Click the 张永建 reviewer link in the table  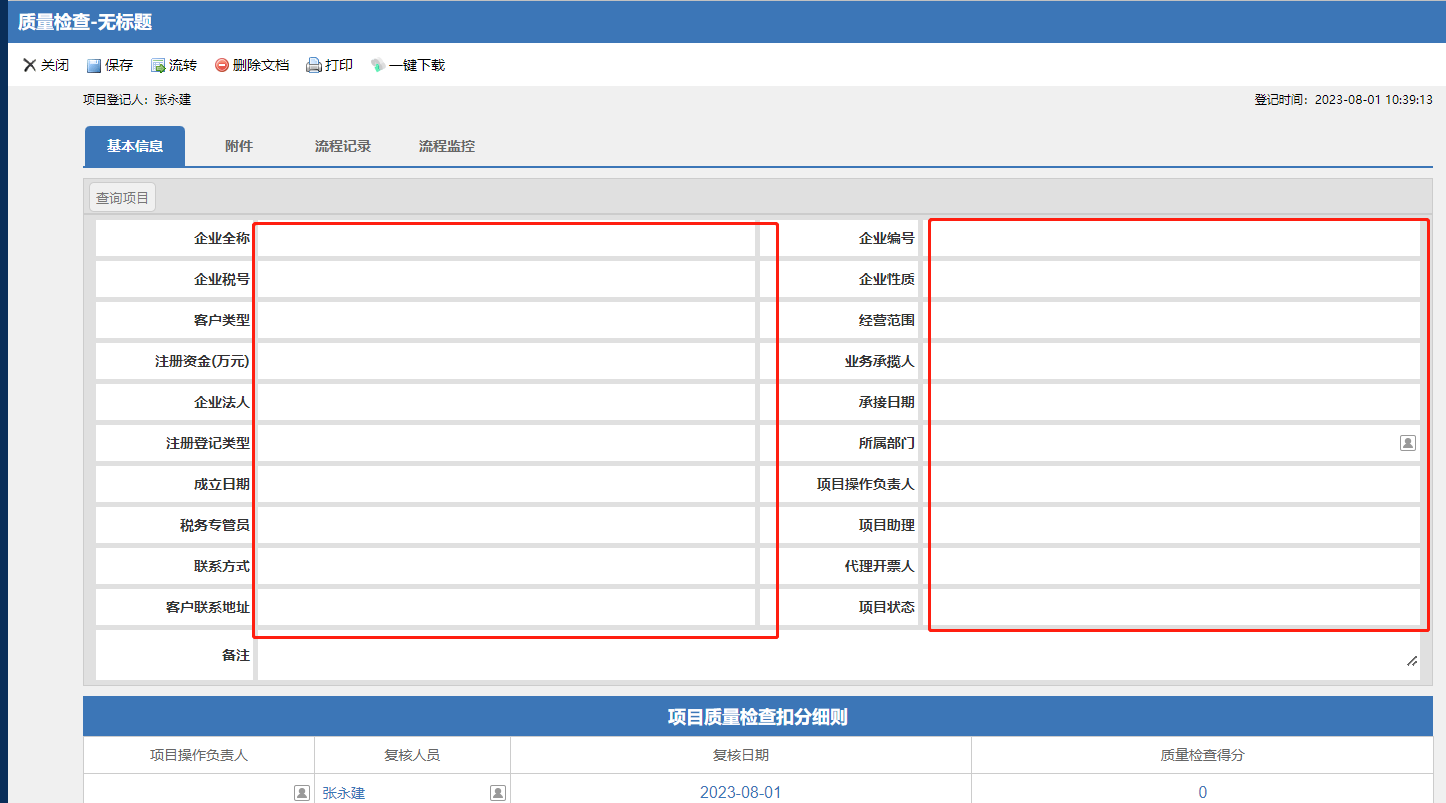click(344, 793)
